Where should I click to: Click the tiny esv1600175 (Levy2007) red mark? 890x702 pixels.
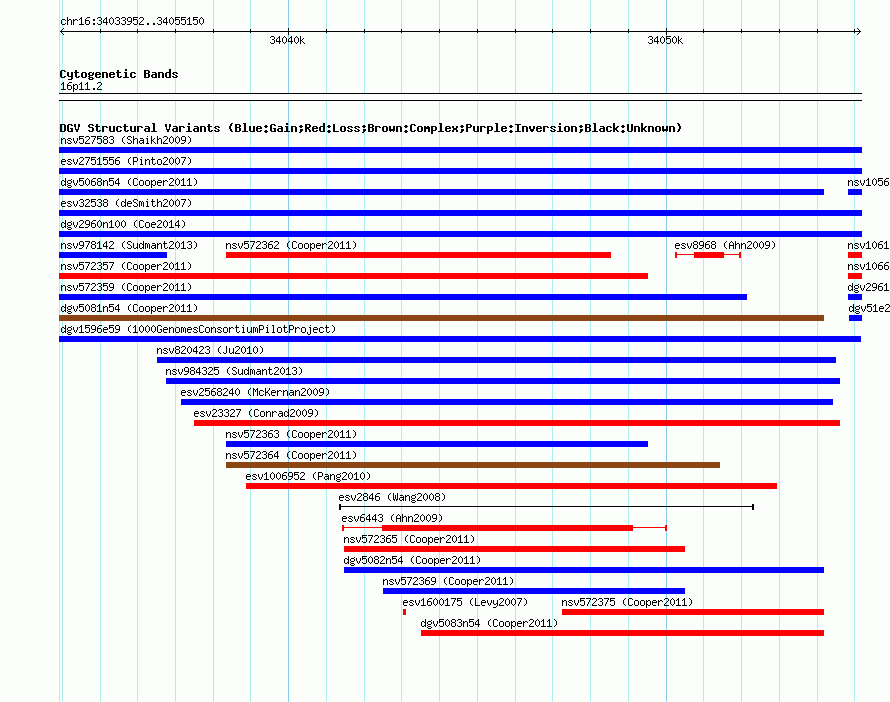pos(405,612)
